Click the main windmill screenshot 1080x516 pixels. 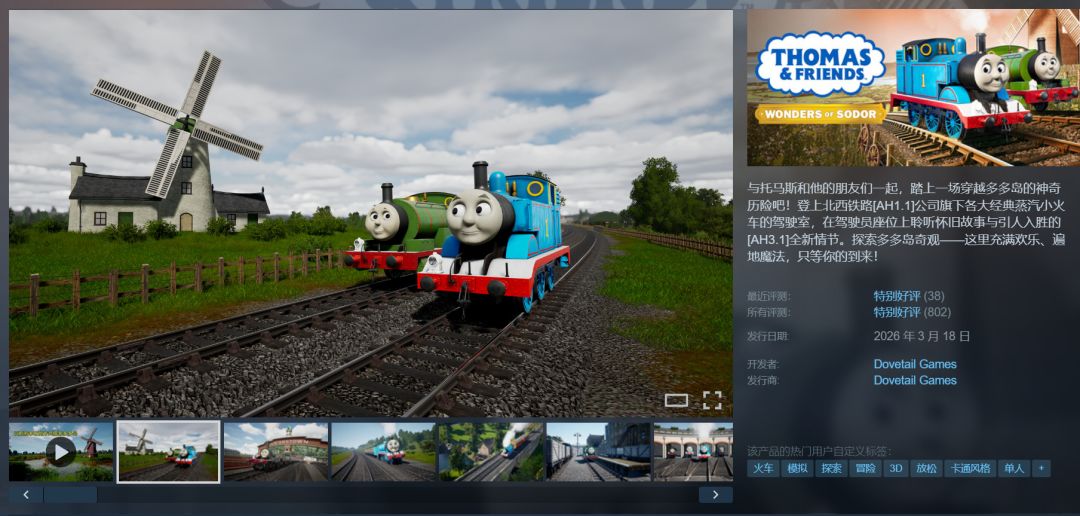[371, 213]
